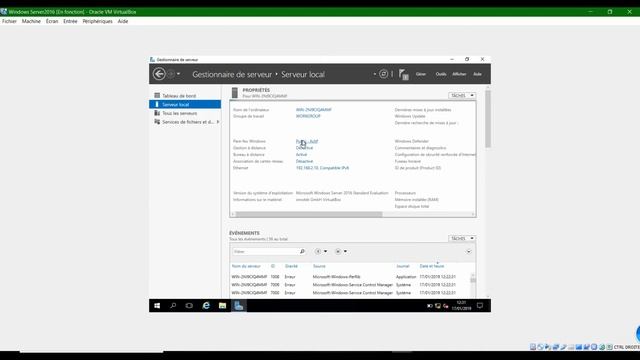Open VirtualBox Fichier menu

click(9, 21)
